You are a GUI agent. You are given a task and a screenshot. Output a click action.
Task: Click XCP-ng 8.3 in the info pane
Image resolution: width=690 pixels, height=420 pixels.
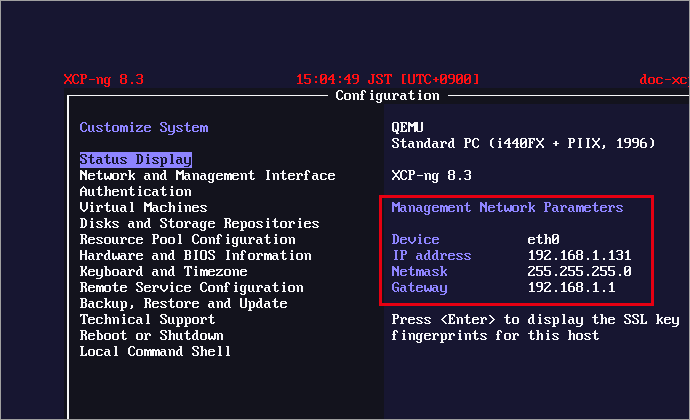(x=431, y=176)
